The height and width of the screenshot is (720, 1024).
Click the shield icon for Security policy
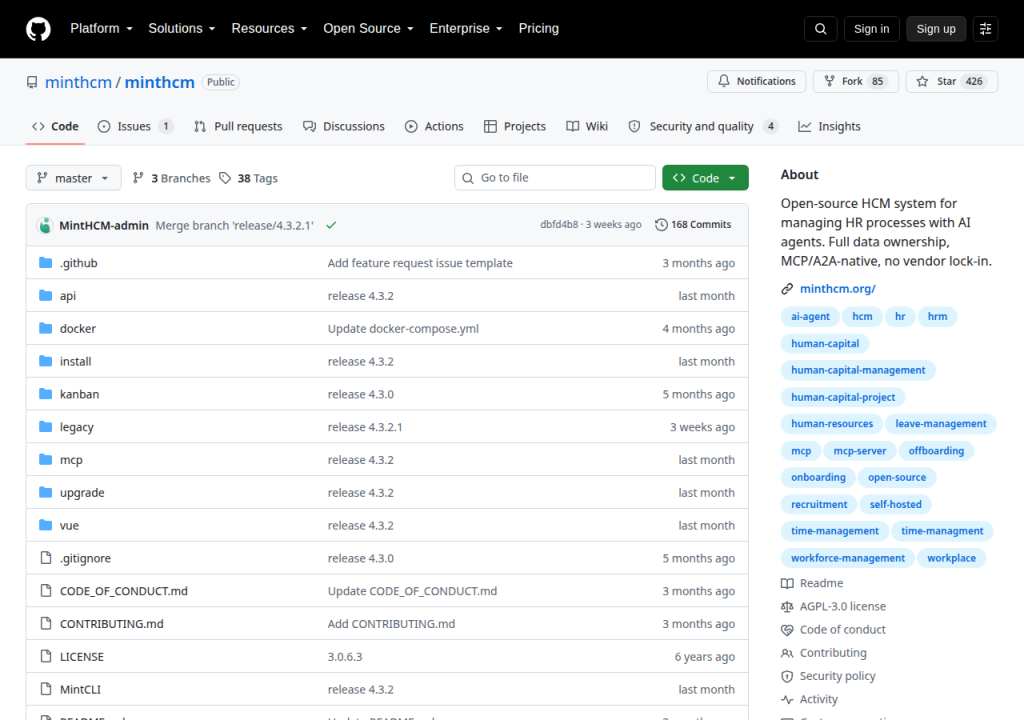[x=787, y=676]
